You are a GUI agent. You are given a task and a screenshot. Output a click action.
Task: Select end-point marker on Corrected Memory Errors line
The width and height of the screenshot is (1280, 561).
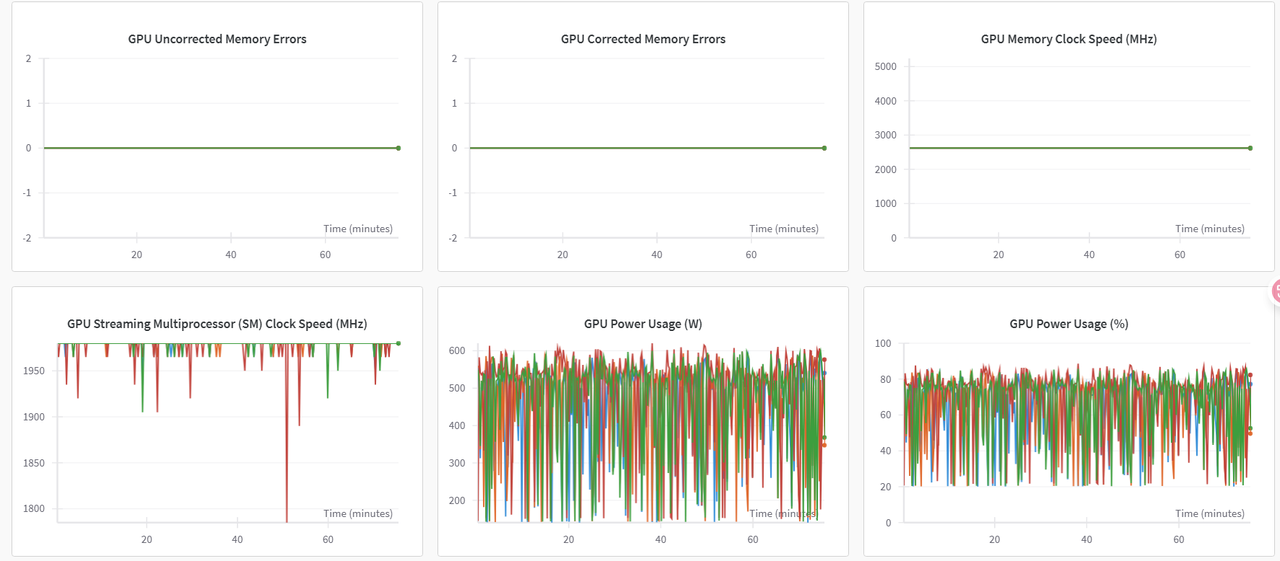point(824,148)
